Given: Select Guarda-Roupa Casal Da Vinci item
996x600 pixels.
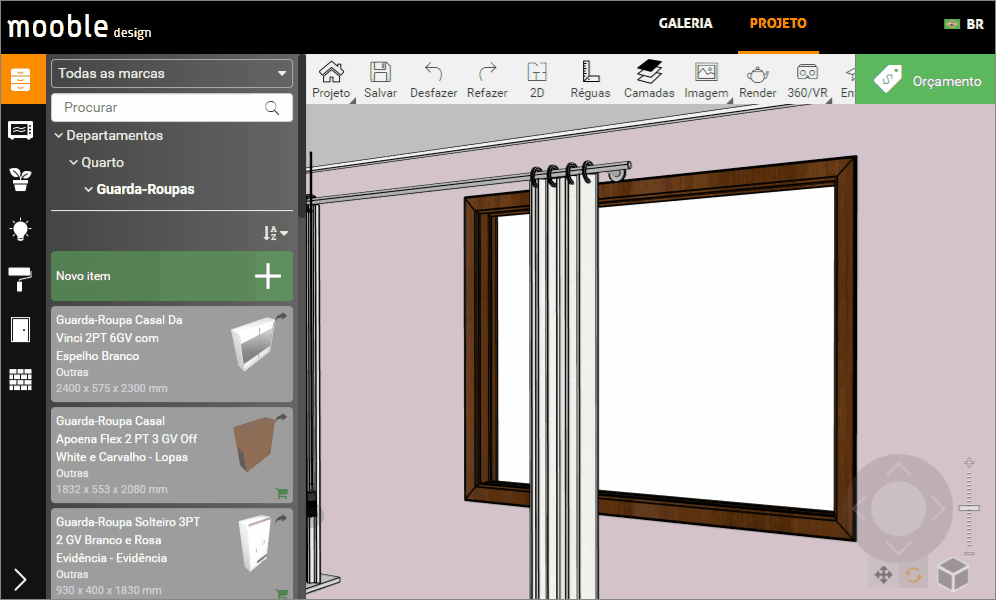Looking at the screenshot, I should 172,354.
